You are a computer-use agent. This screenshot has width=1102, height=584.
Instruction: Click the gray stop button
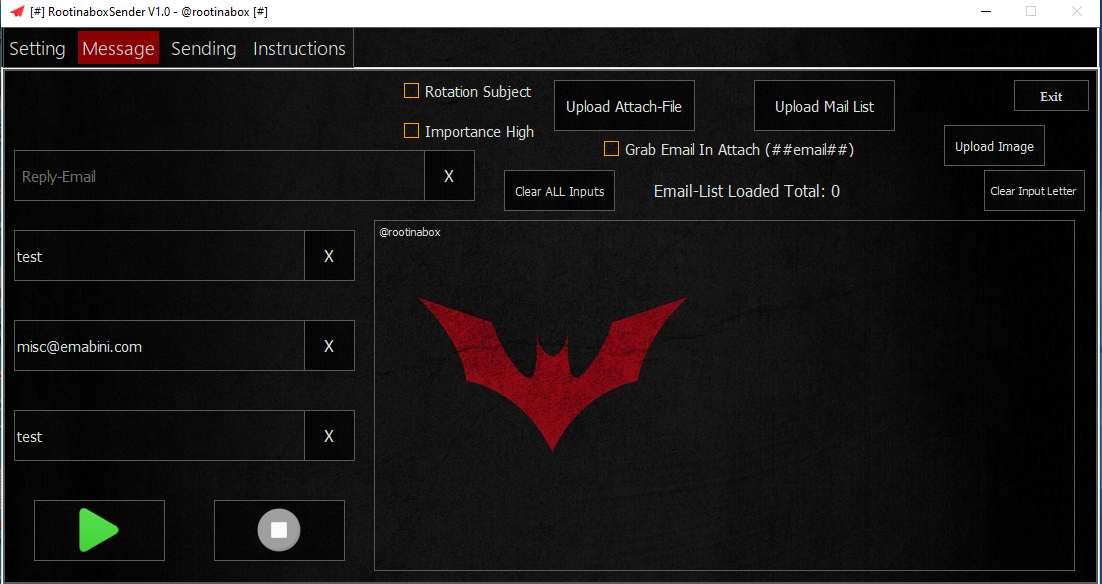click(x=279, y=530)
